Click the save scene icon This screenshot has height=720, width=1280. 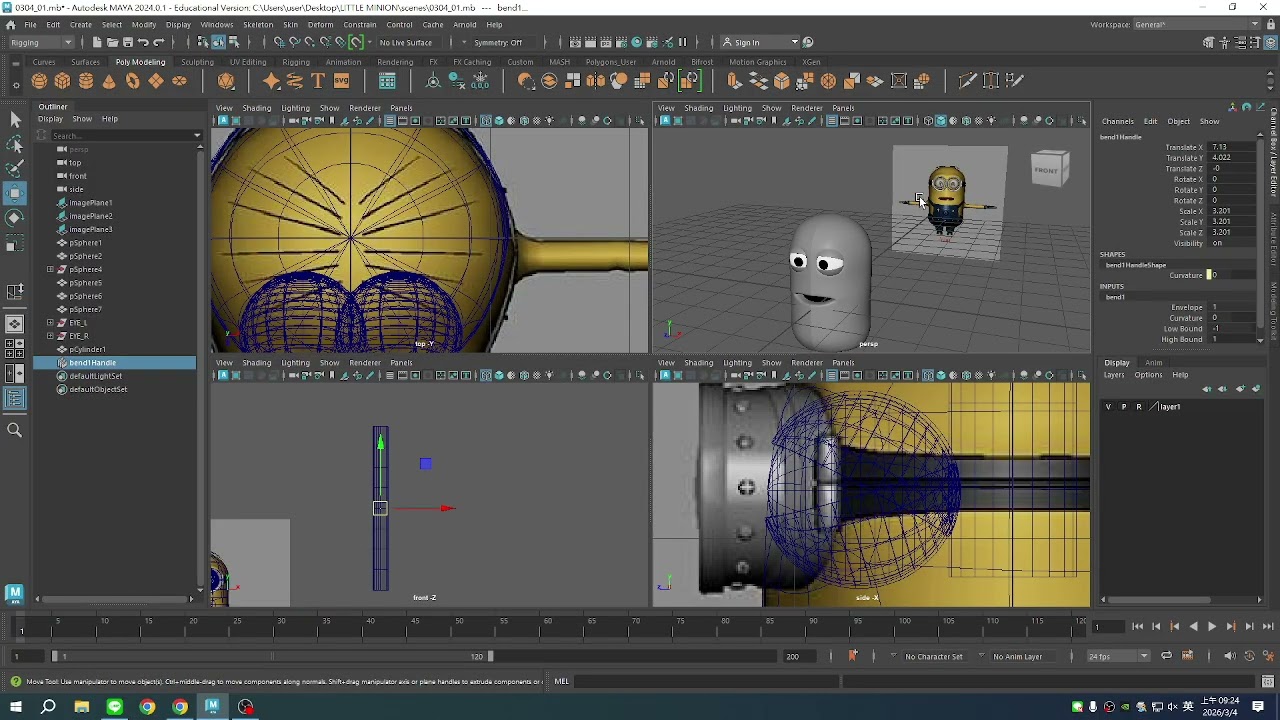128,42
